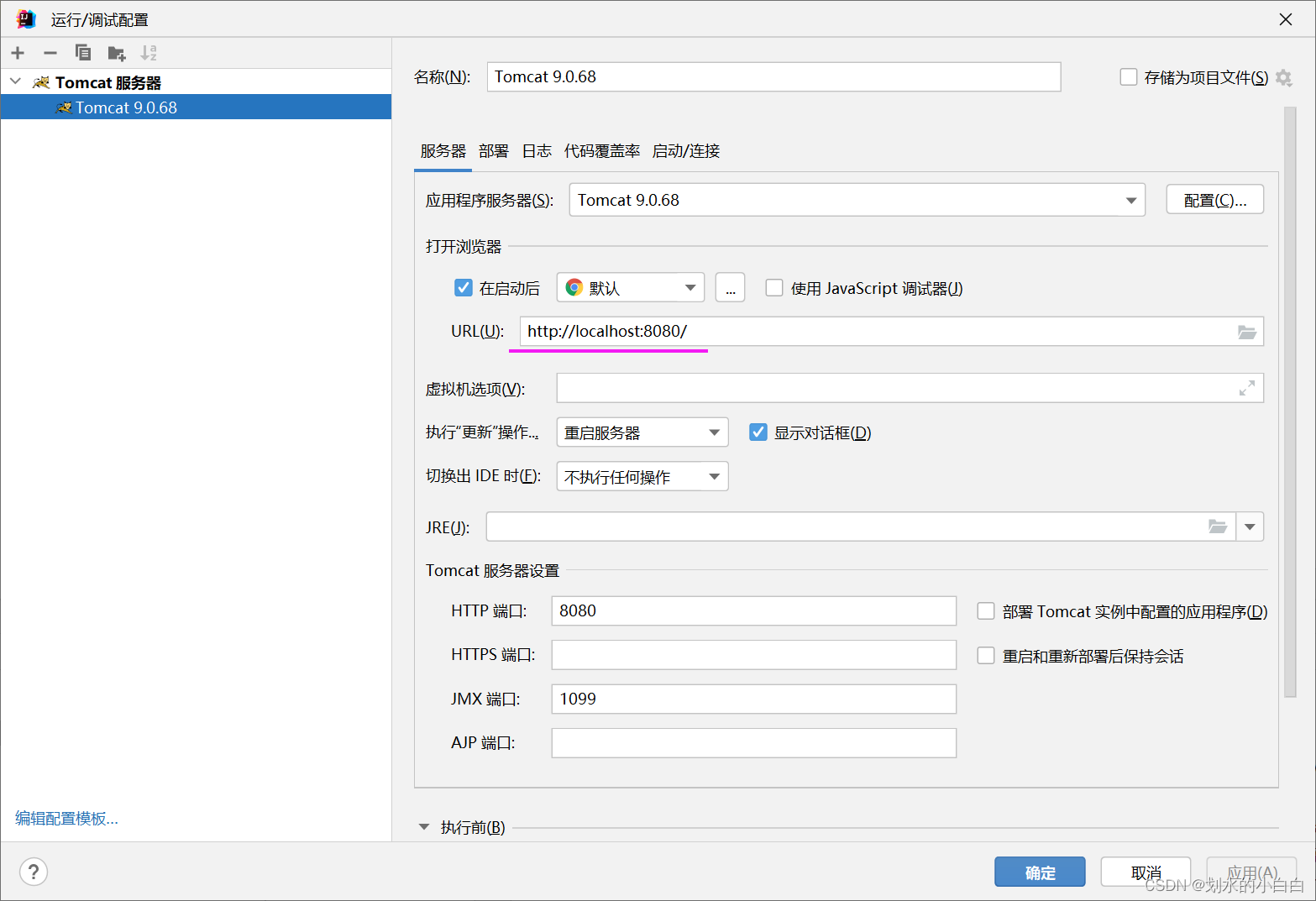Sort configurations alphabetically
This screenshot has height=901, width=1316.
[149, 53]
